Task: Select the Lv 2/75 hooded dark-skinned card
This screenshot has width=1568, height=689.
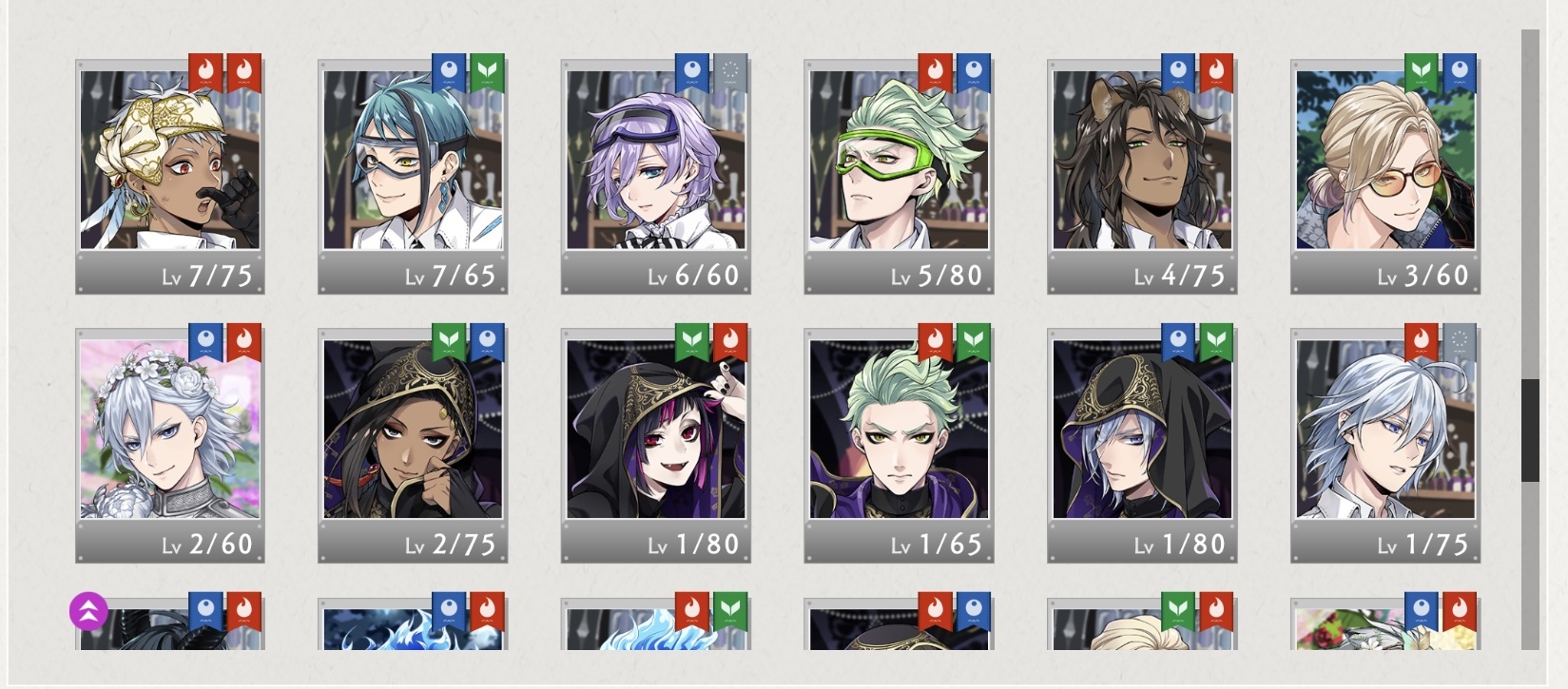Action: [x=413, y=446]
